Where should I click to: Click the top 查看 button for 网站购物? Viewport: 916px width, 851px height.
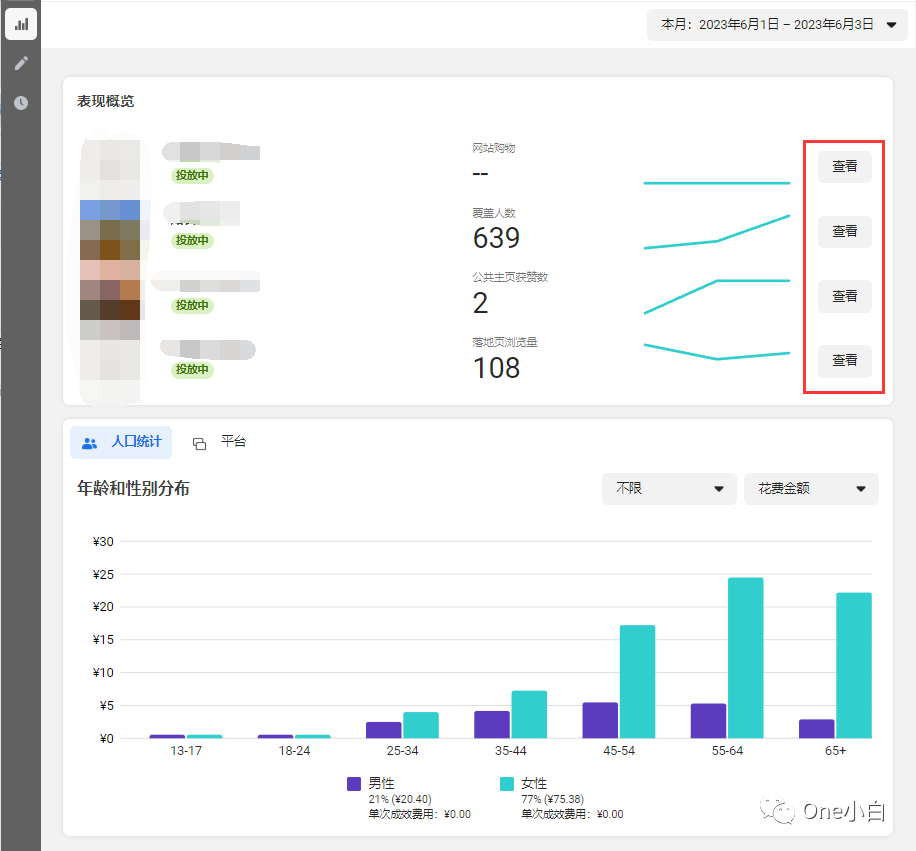pos(843,167)
